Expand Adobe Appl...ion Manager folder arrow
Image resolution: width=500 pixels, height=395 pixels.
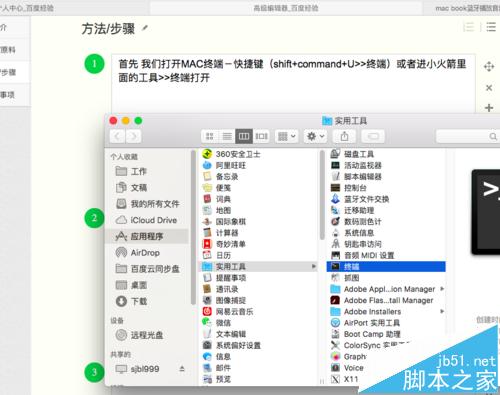pos(442,289)
